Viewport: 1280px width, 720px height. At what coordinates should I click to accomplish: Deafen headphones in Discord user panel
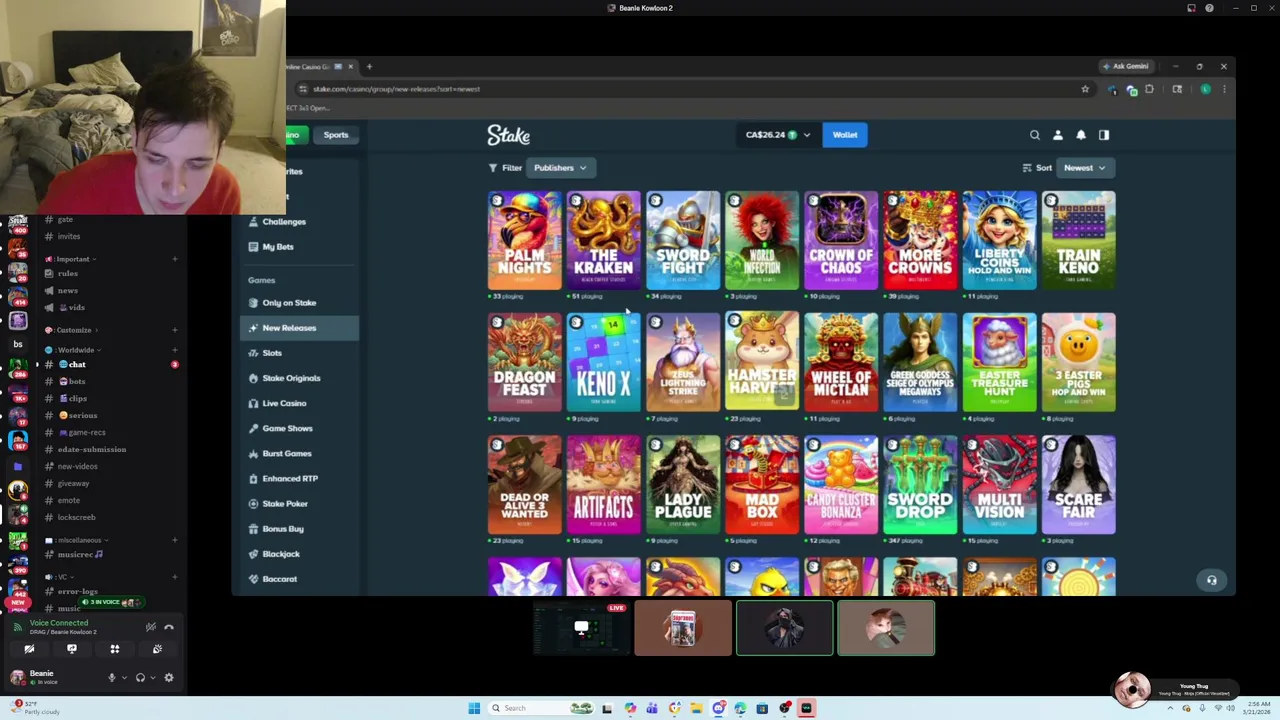pos(140,678)
